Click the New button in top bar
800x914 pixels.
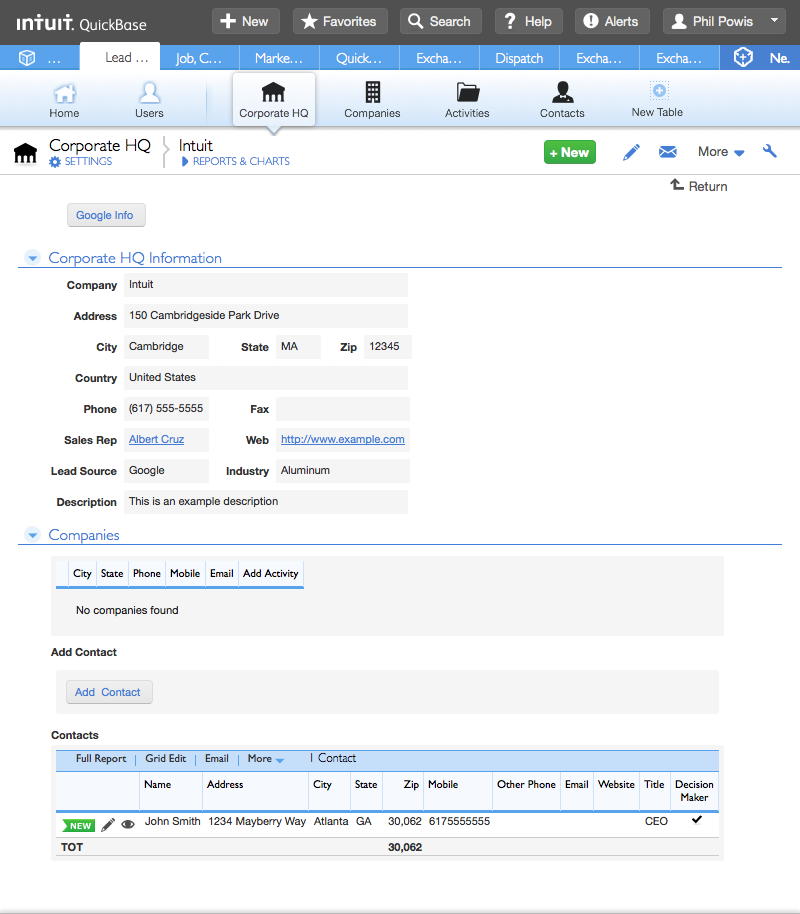245,22
